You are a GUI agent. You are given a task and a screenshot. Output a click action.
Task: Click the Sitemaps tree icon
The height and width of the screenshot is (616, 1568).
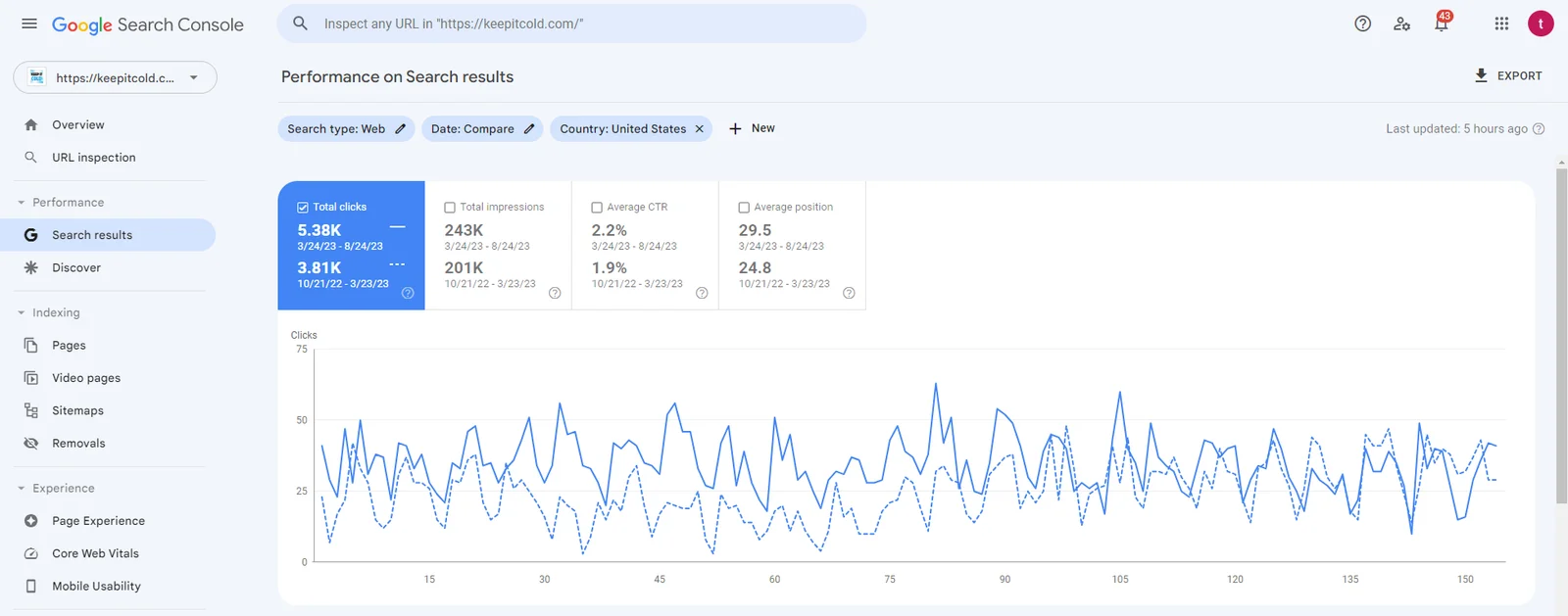click(30, 410)
